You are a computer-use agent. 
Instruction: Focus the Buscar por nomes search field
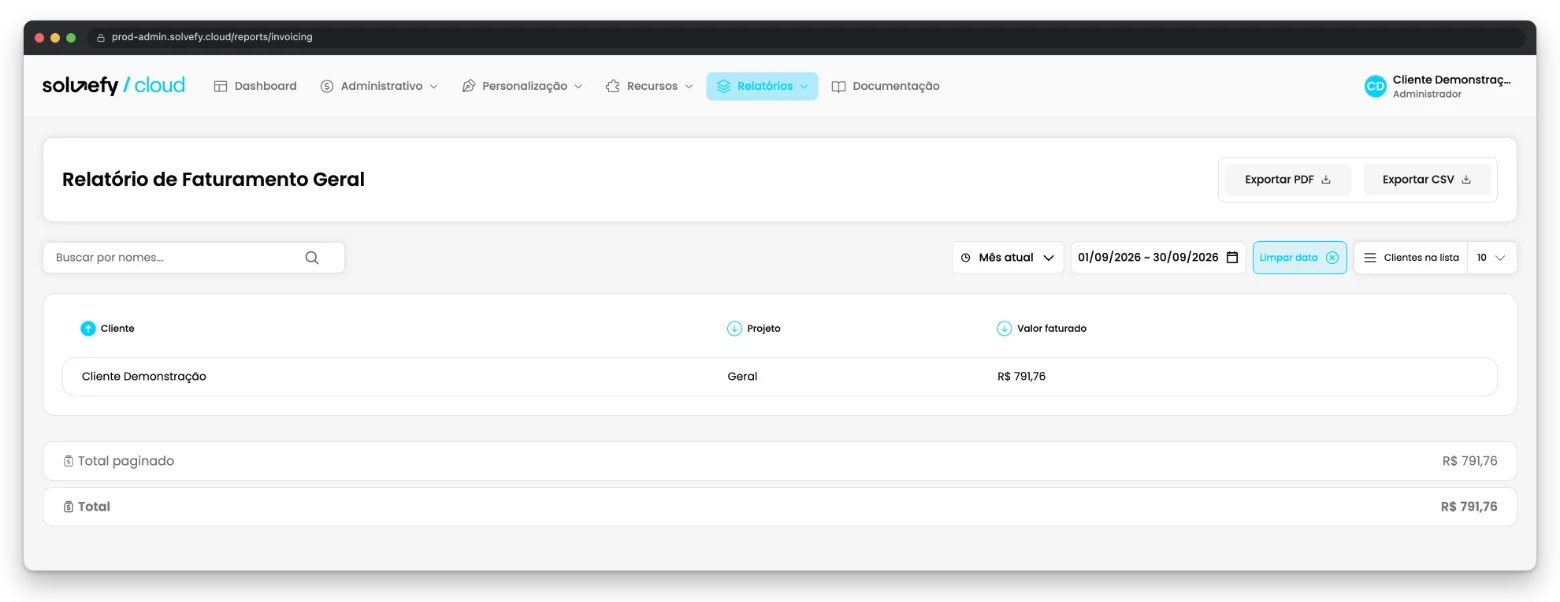193,257
